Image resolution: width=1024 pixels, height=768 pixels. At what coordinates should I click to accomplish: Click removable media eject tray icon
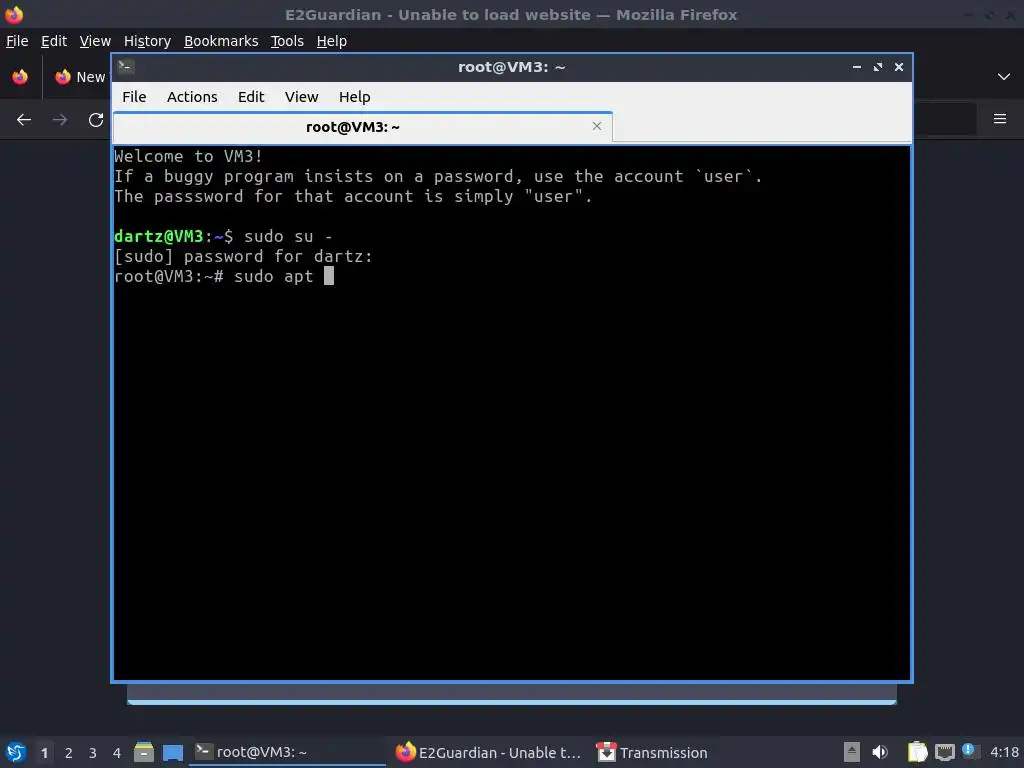click(852, 752)
